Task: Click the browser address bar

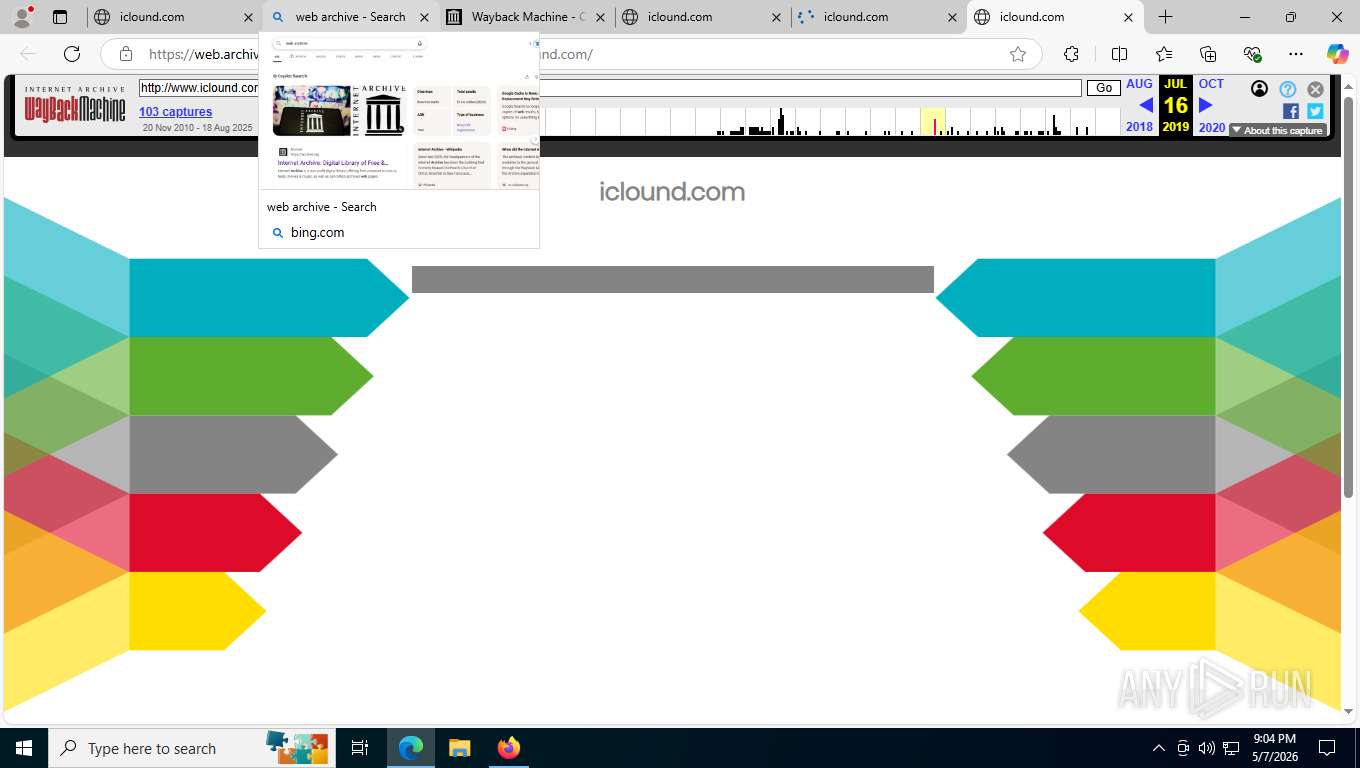Action: pos(570,54)
